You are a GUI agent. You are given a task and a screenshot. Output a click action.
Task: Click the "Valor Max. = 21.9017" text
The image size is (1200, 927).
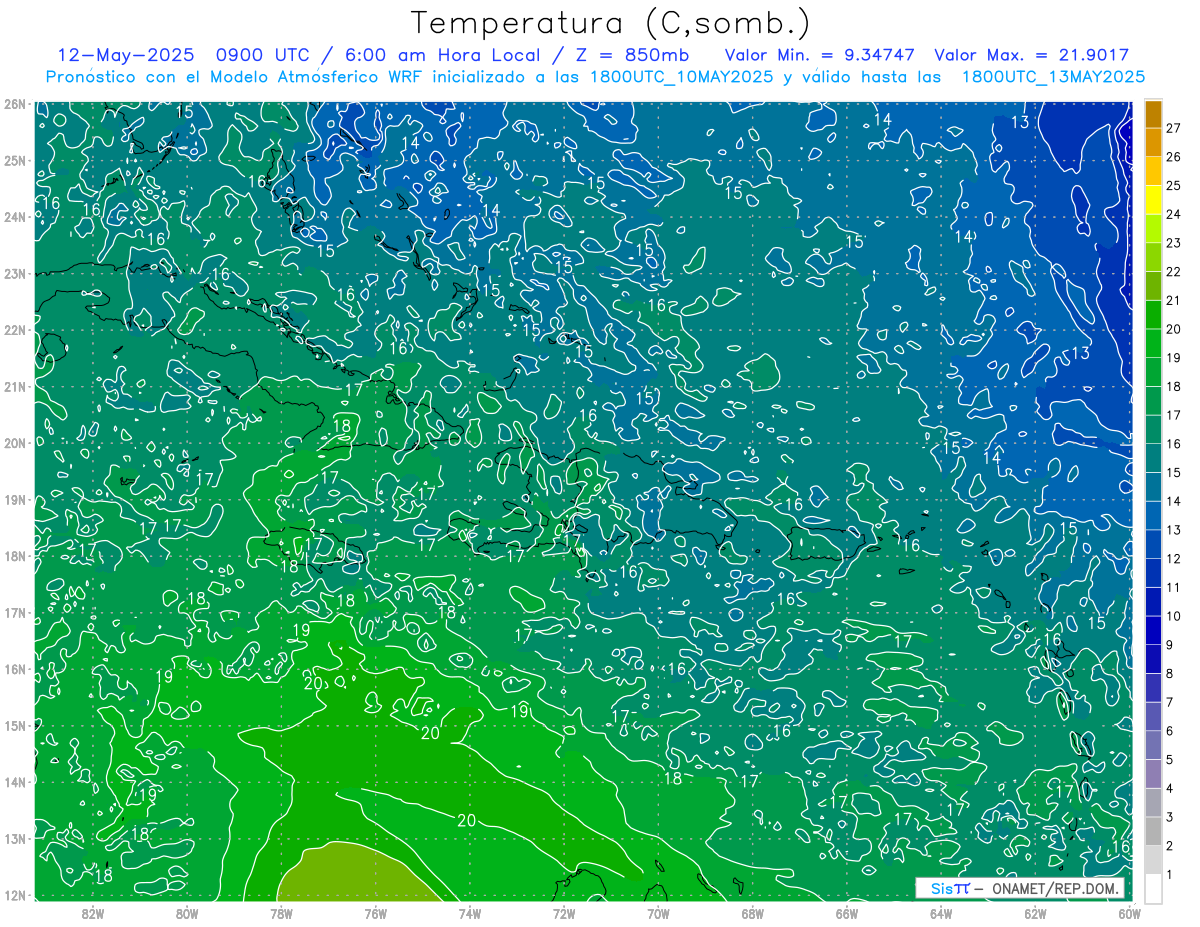(x=1032, y=55)
